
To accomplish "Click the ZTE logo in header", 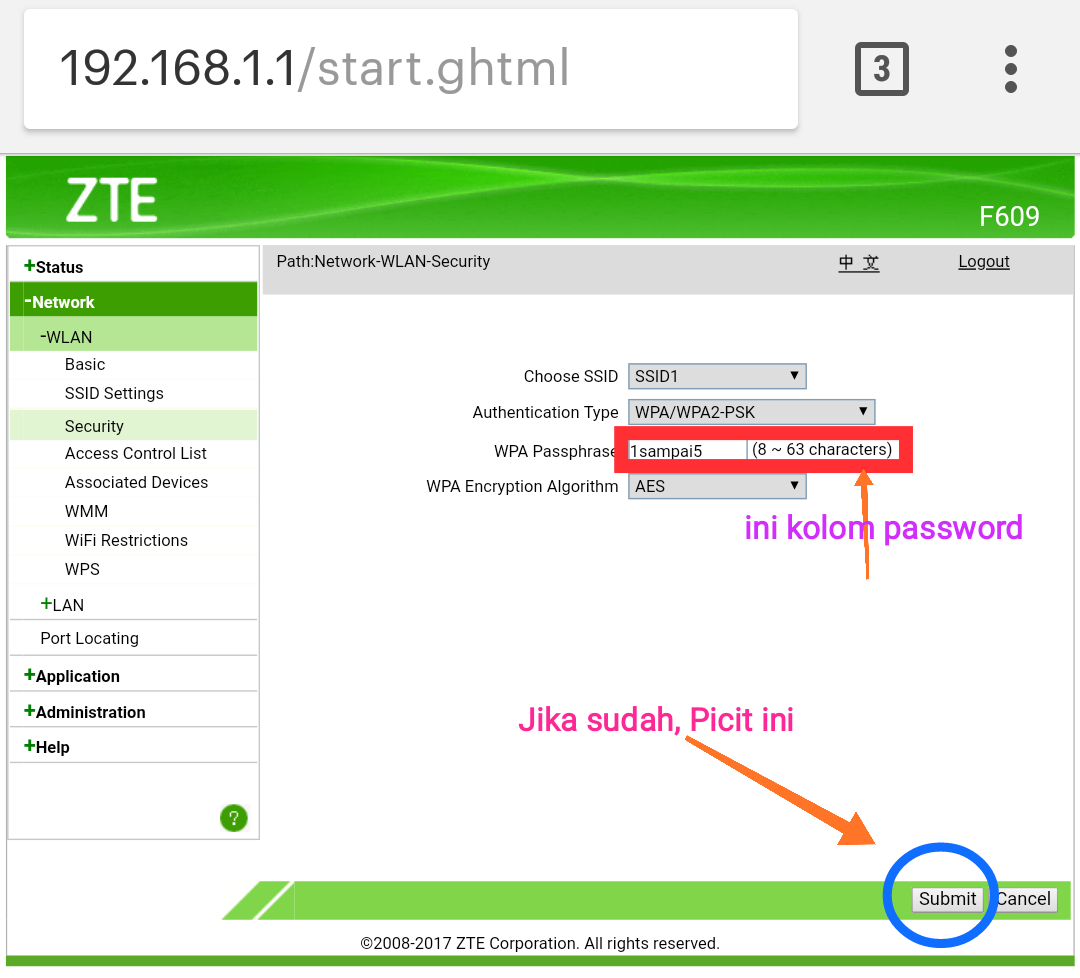I will coord(112,200).
